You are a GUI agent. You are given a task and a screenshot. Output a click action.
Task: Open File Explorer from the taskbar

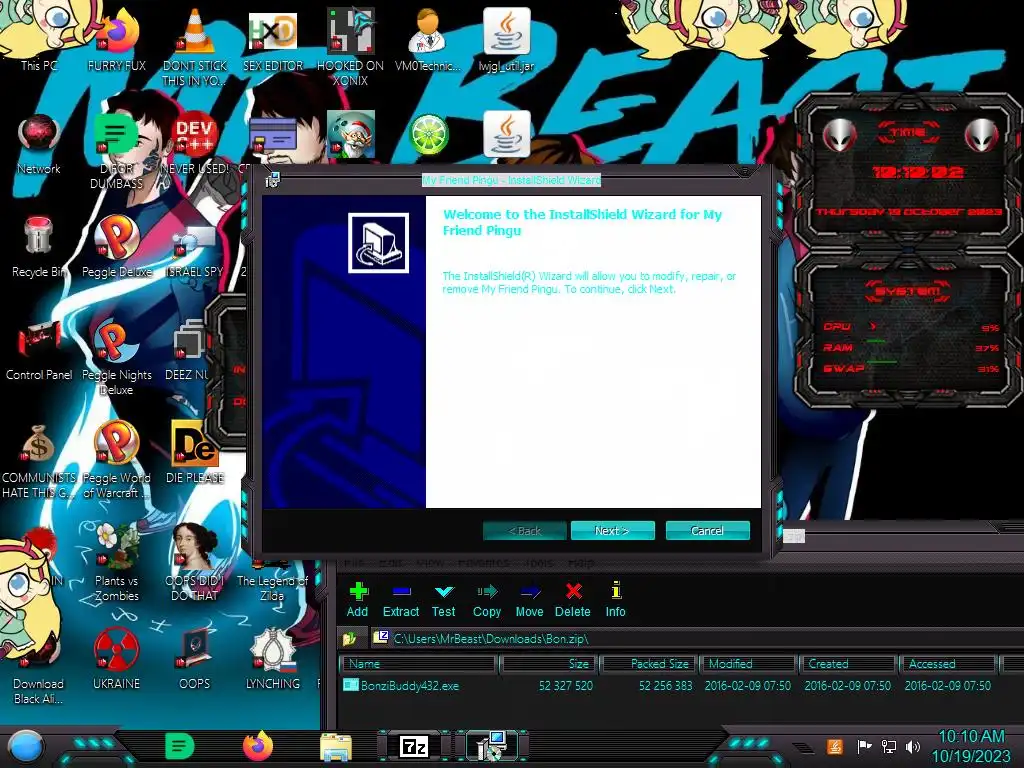[336, 747]
